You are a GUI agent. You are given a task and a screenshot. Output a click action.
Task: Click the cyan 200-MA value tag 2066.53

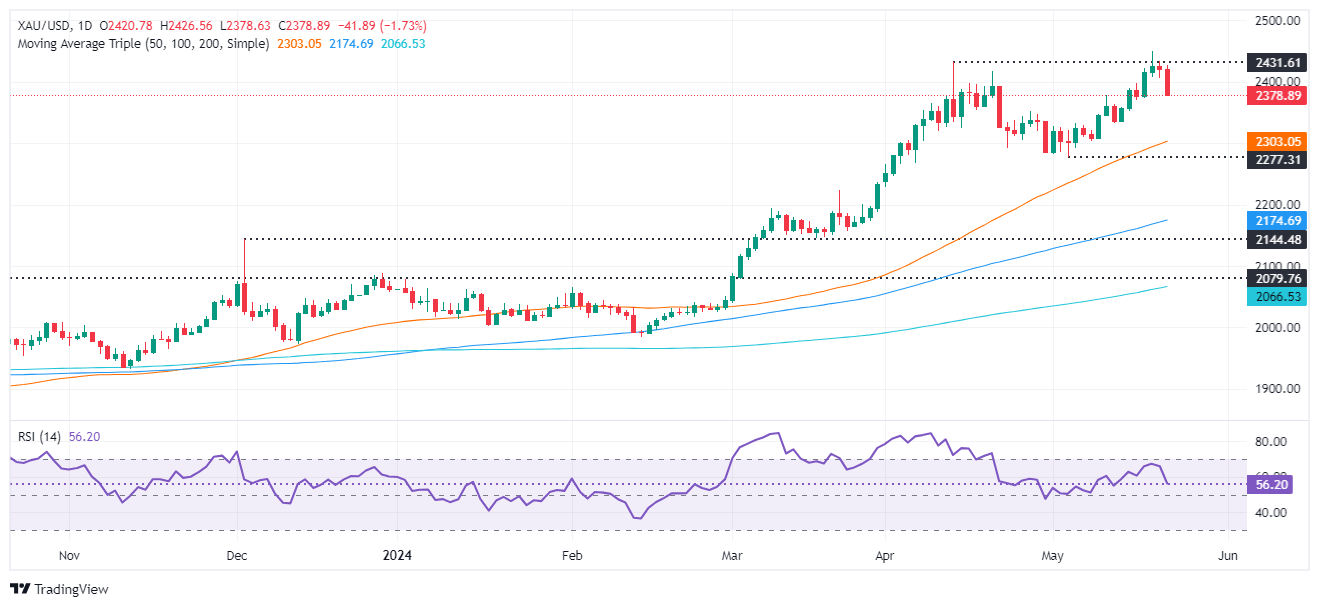pyautogui.click(x=1273, y=297)
